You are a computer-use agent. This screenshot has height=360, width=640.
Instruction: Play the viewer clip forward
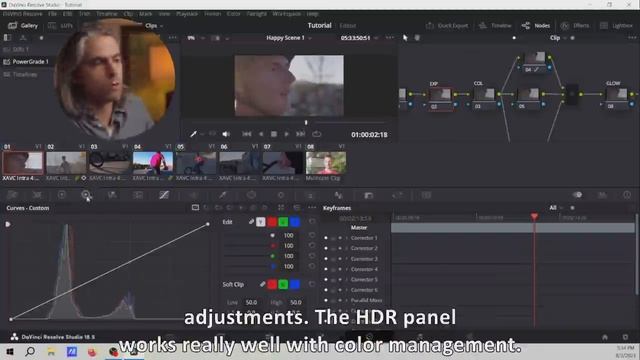(287, 134)
